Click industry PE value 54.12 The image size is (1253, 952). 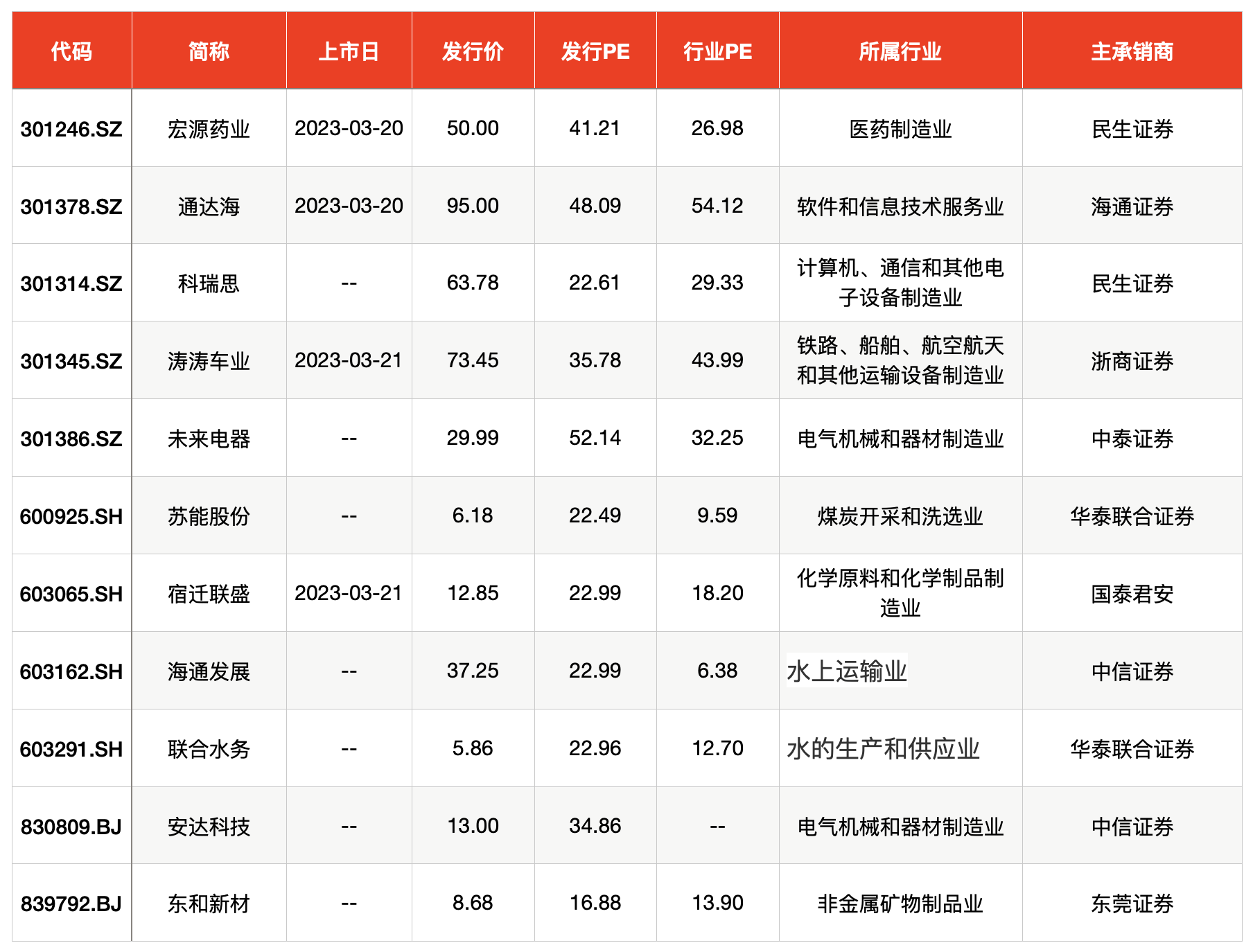point(717,206)
